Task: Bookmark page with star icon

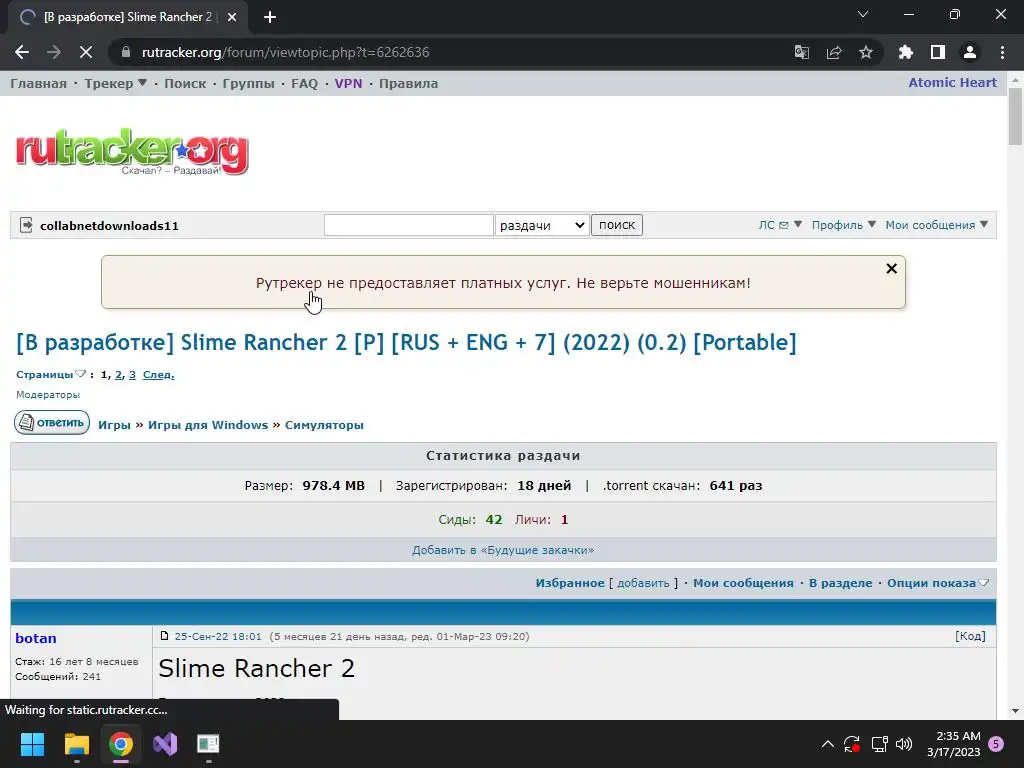Action: 866,52
